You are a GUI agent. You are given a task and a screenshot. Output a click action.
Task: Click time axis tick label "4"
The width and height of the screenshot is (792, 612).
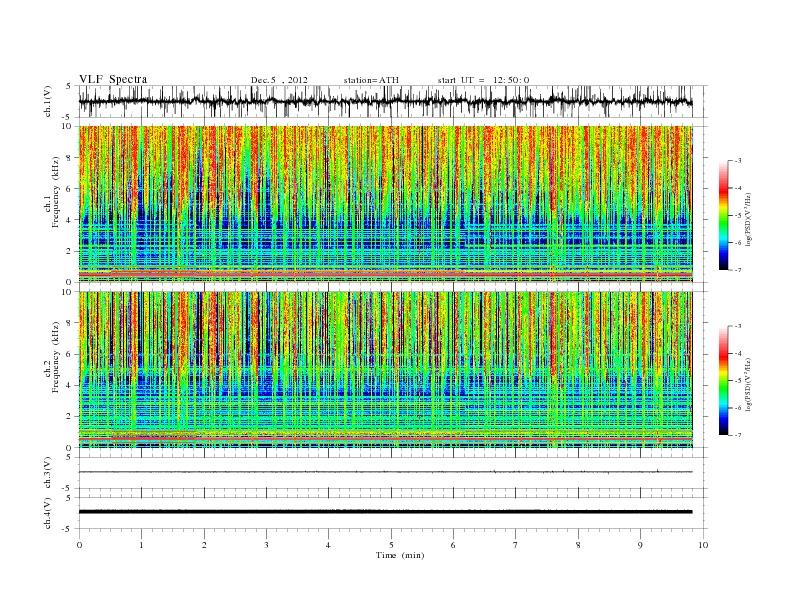coord(329,545)
